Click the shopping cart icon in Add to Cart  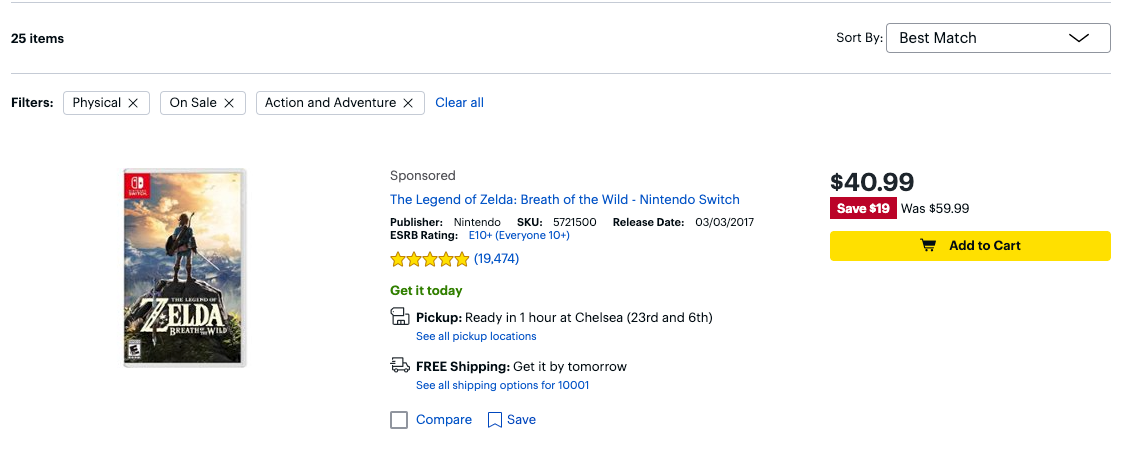tap(928, 246)
